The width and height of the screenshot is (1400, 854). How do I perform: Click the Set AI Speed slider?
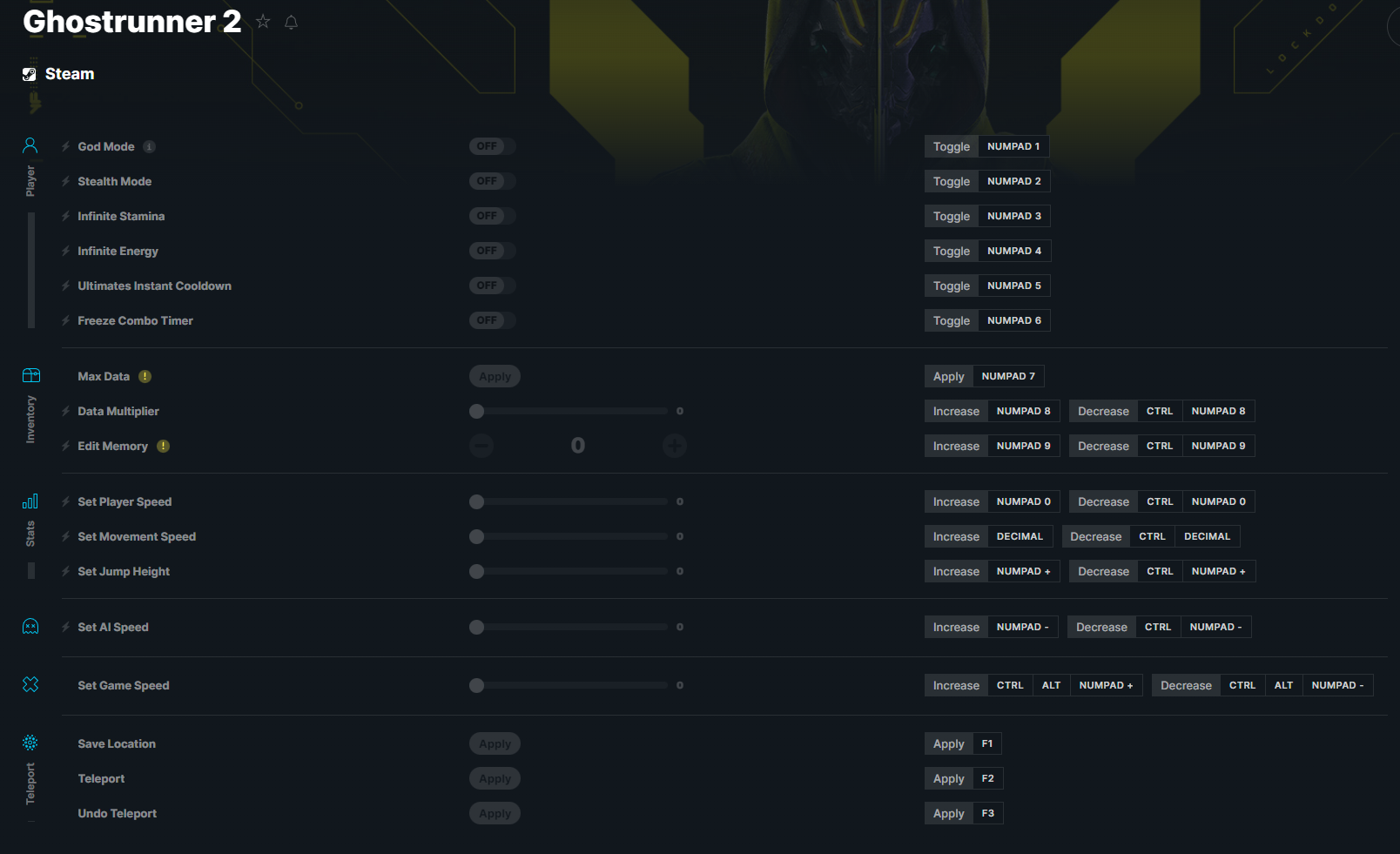pos(569,627)
